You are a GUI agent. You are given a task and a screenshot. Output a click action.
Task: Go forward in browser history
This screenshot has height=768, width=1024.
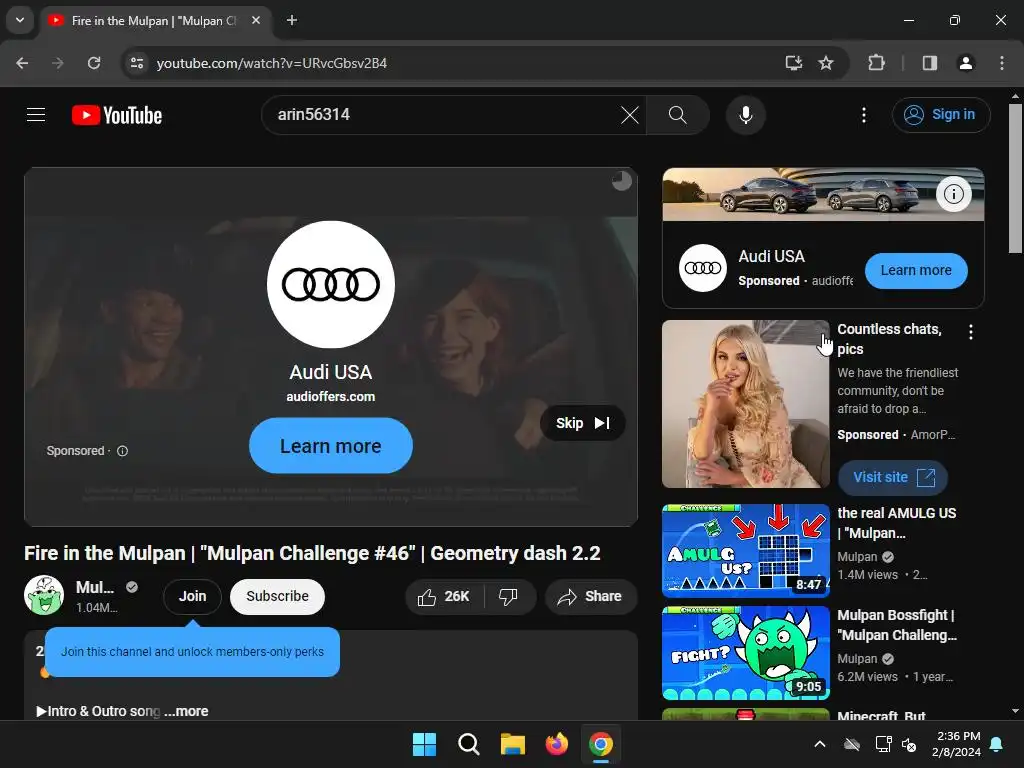(58, 63)
